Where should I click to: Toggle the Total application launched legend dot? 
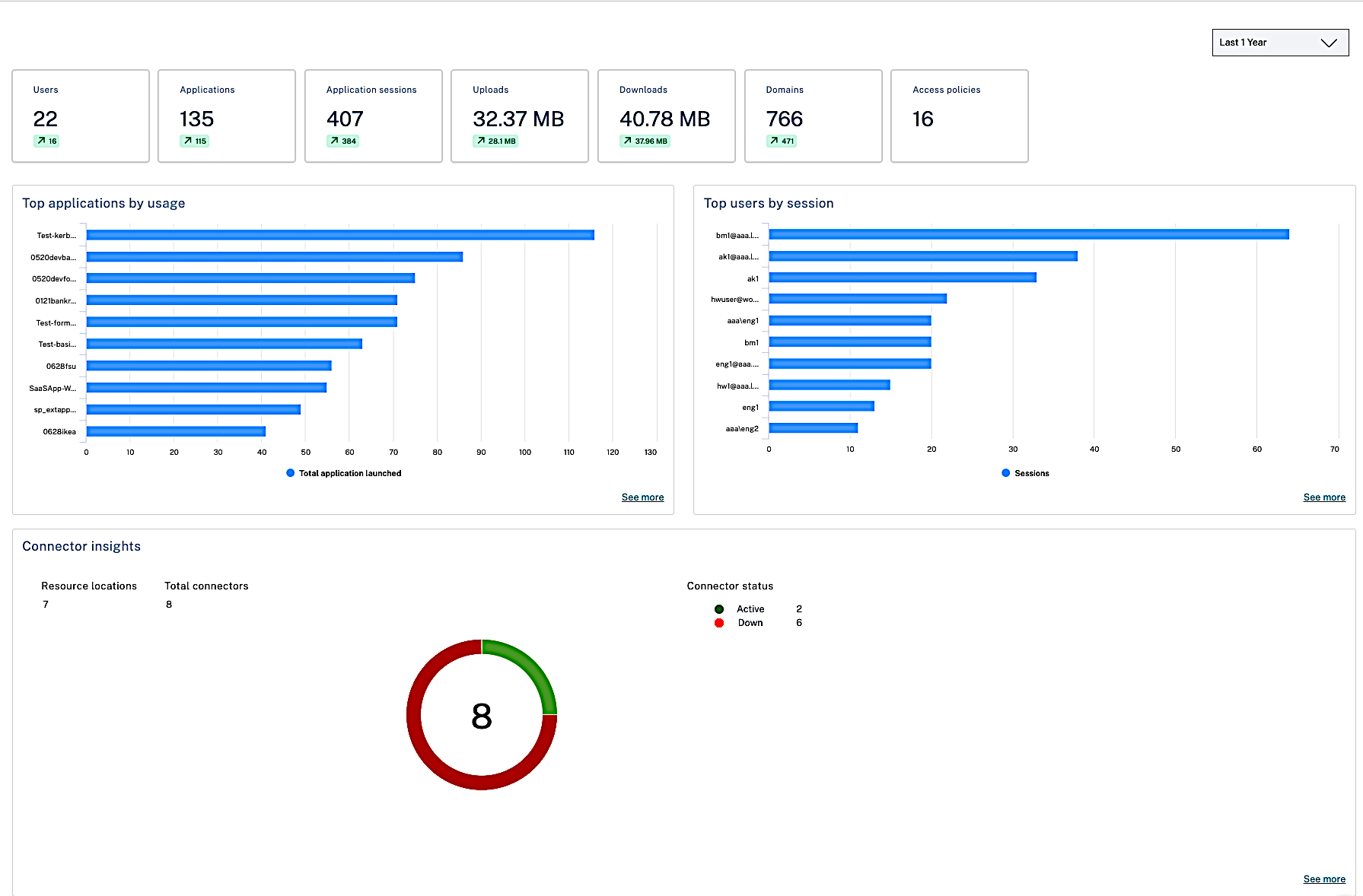pos(290,473)
